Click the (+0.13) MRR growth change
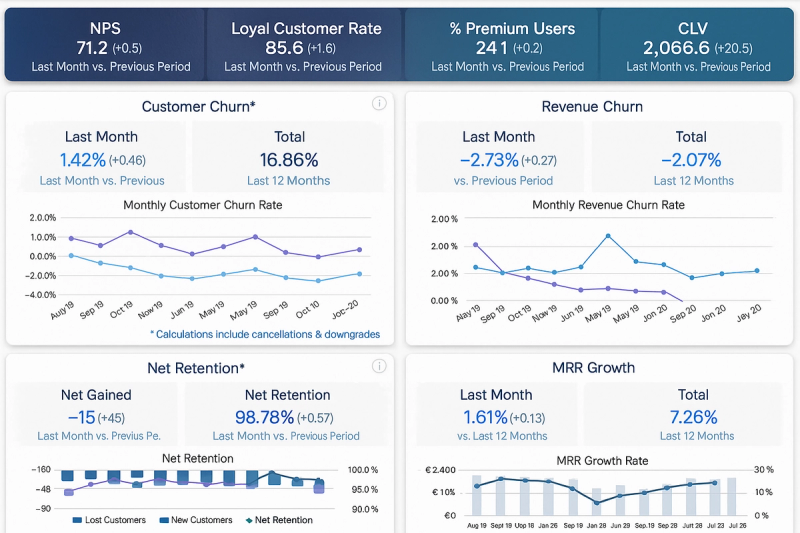The image size is (800, 533). [527, 418]
